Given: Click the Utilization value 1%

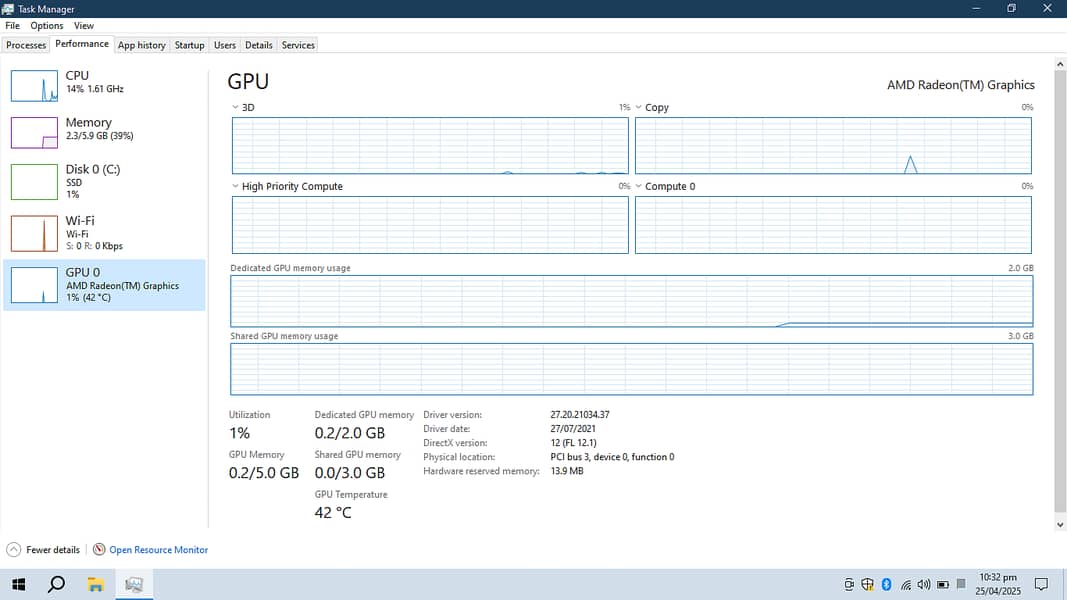Looking at the screenshot, I should coord(240,433).
